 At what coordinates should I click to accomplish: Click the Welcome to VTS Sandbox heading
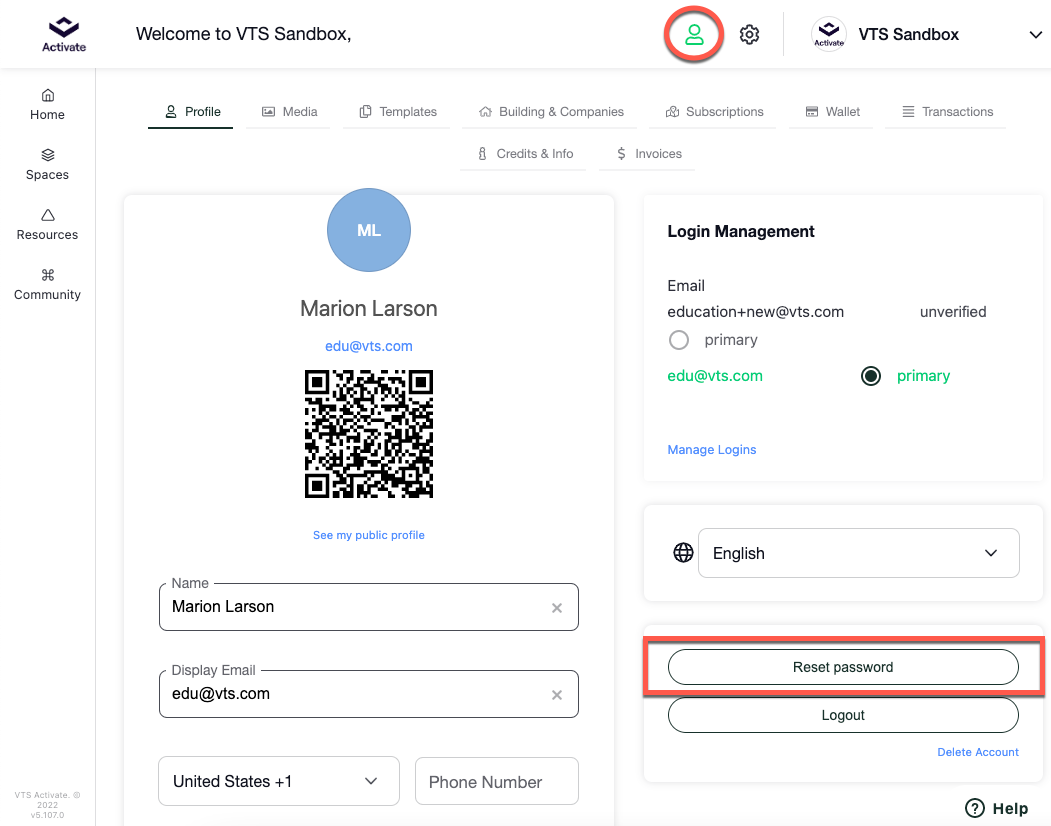243,34
